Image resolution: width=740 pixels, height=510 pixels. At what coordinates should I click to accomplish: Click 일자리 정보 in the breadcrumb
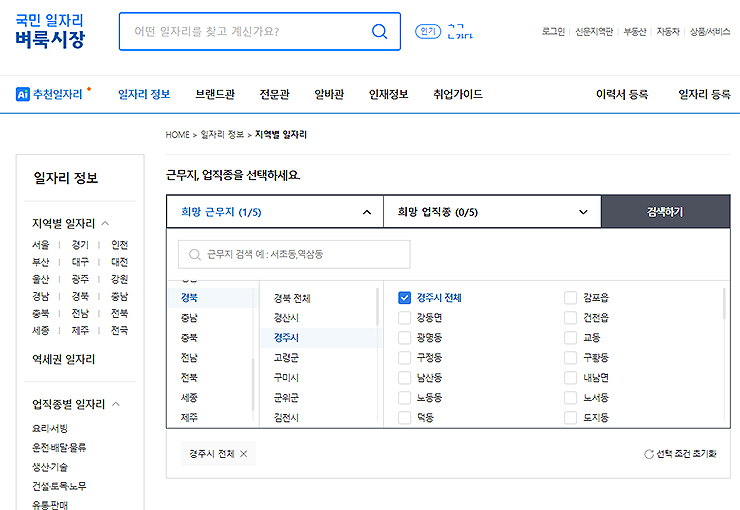[x=222, y=134]
